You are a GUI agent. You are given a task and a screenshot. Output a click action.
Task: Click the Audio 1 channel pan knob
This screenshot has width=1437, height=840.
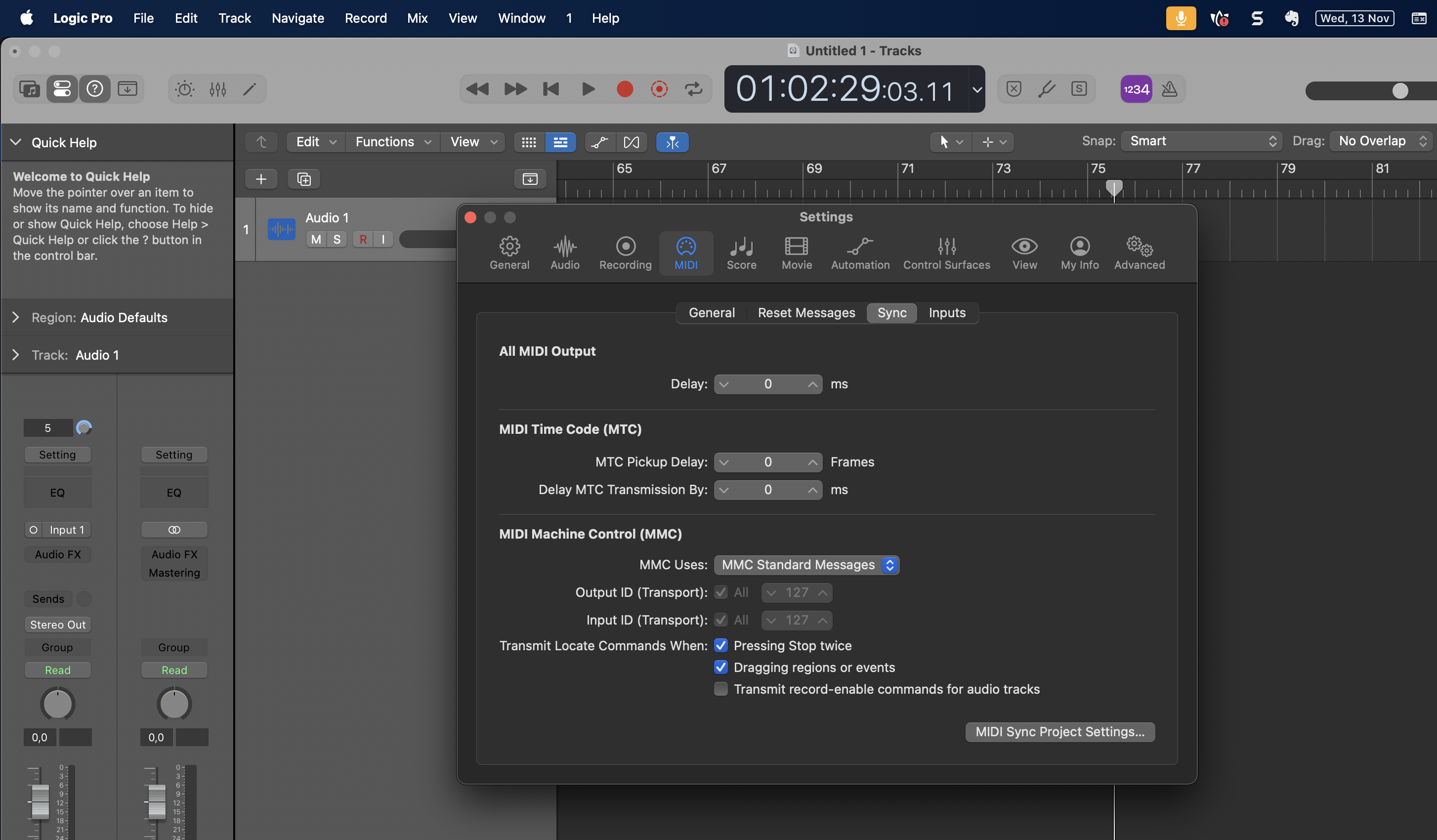(58, 704)
